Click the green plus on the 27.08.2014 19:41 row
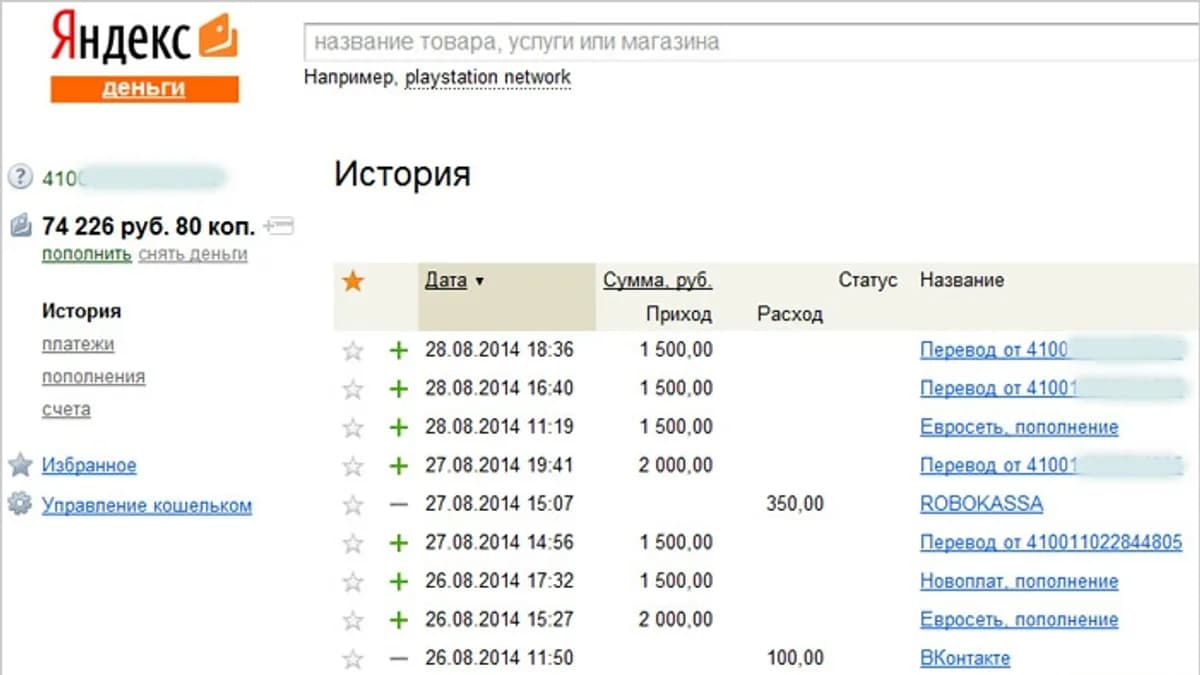Viewport: 1200px width, 675px height. tap(399, 466)
